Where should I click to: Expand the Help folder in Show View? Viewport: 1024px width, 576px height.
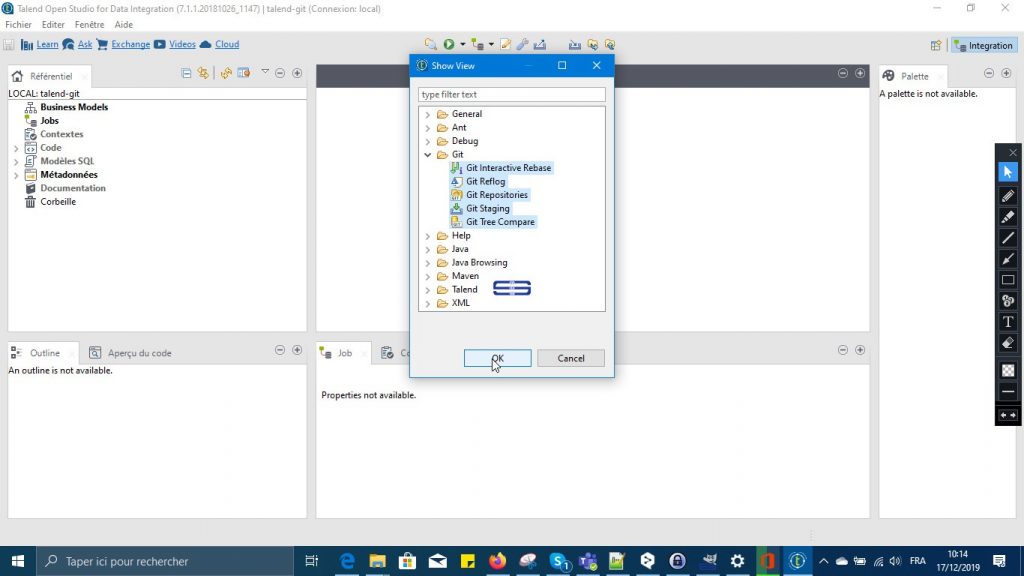[428, 236]
